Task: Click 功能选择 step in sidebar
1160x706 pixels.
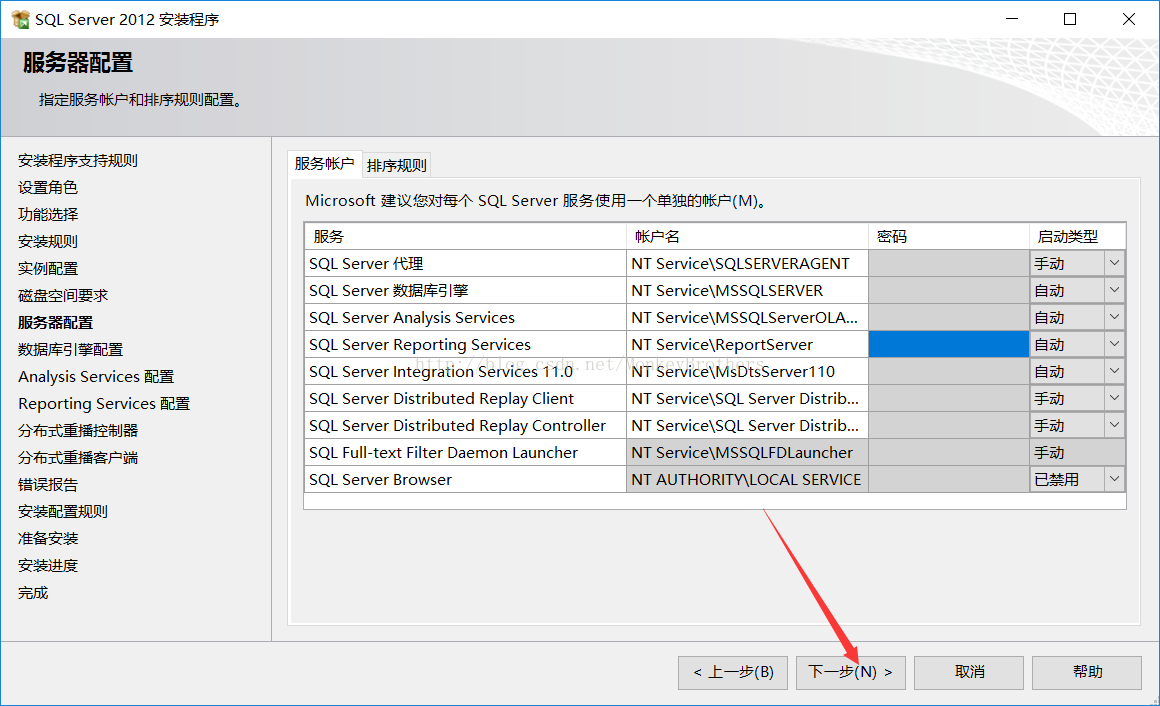Action: click(x=48, y=215)
